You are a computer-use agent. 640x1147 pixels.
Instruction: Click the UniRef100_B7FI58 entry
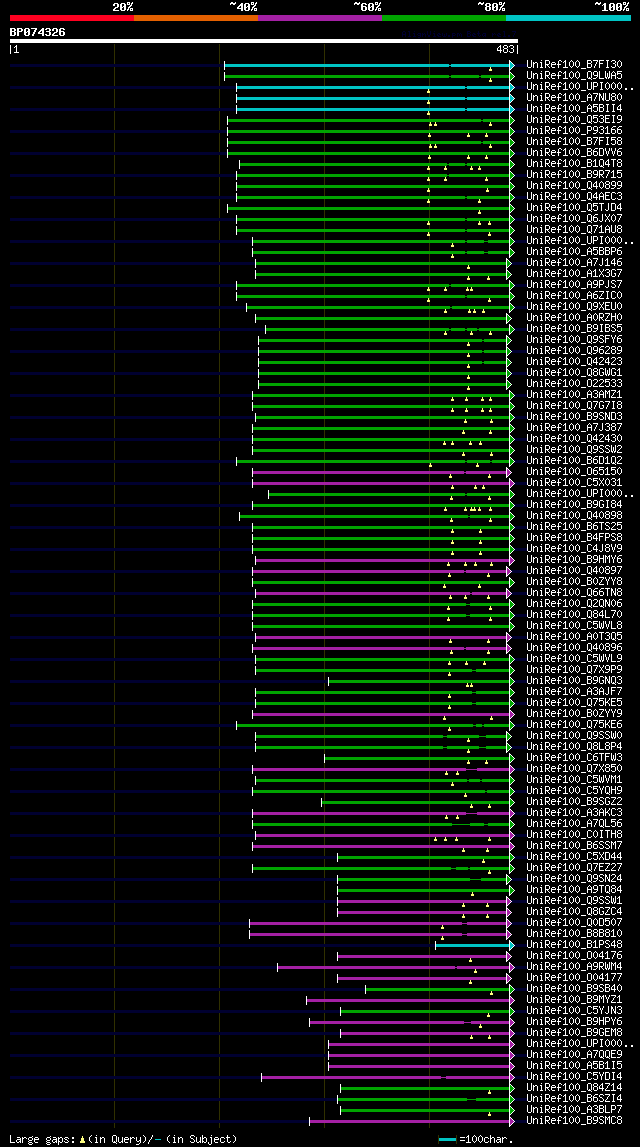(574, 141)
